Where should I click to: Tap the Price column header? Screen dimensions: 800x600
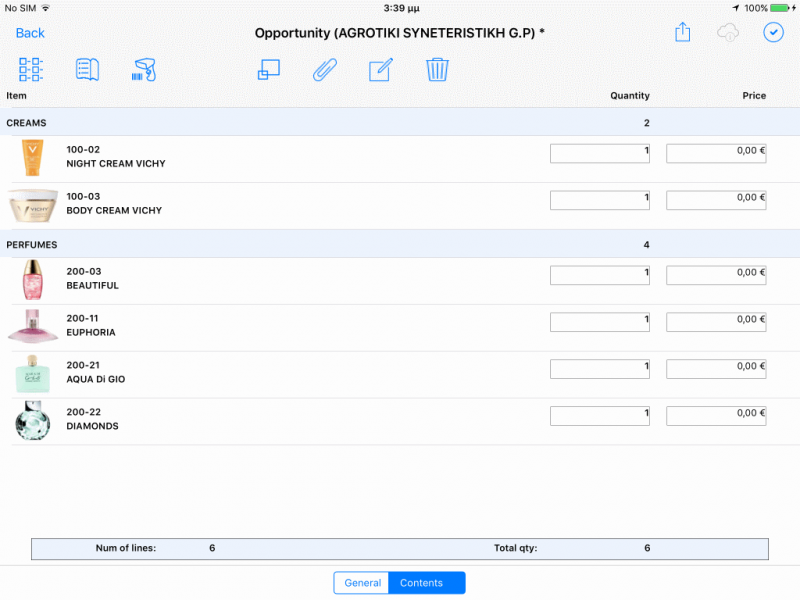(754, 95)
